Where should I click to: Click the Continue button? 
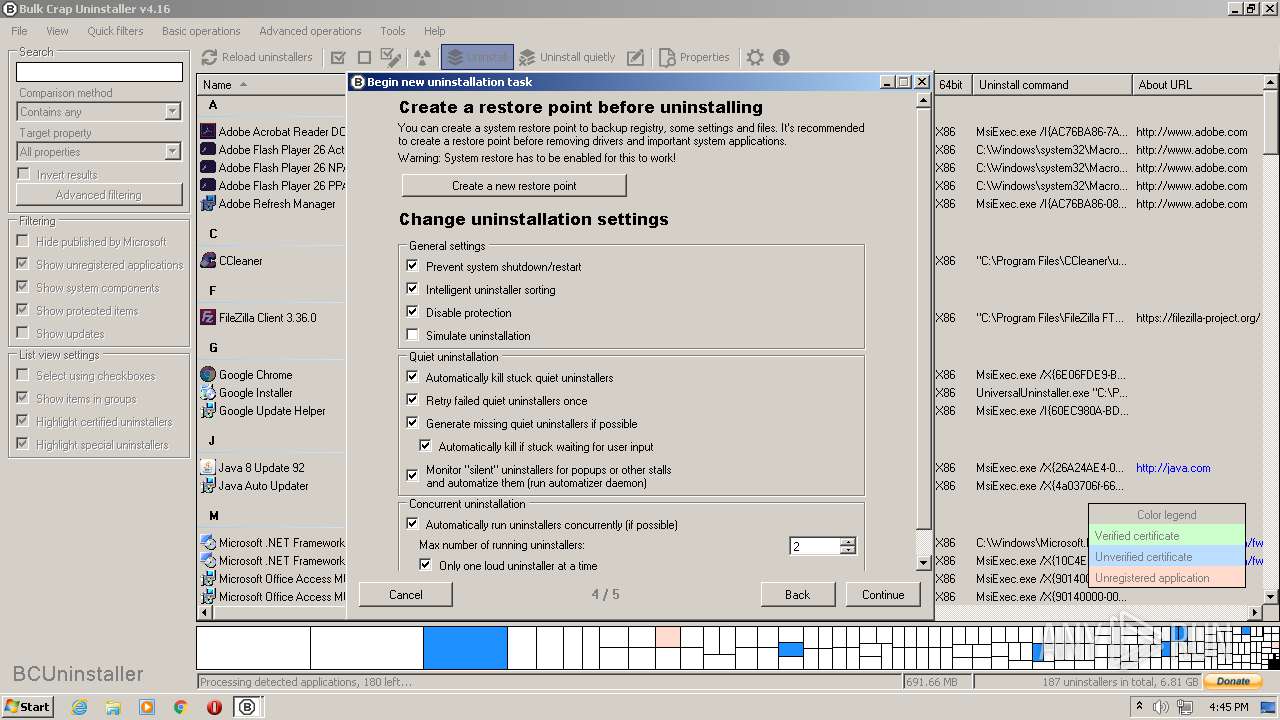click(883, 594)
